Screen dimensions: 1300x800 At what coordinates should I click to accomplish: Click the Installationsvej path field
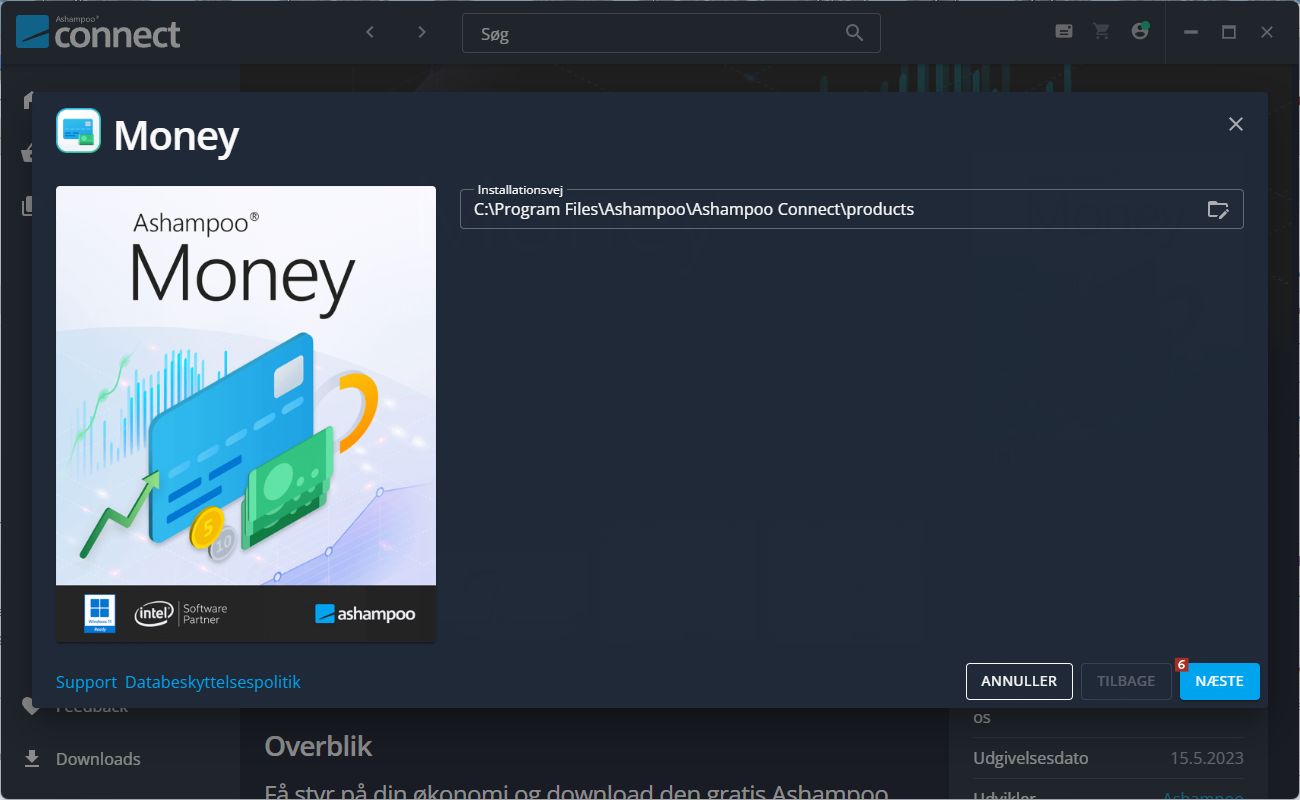[830, 210]
